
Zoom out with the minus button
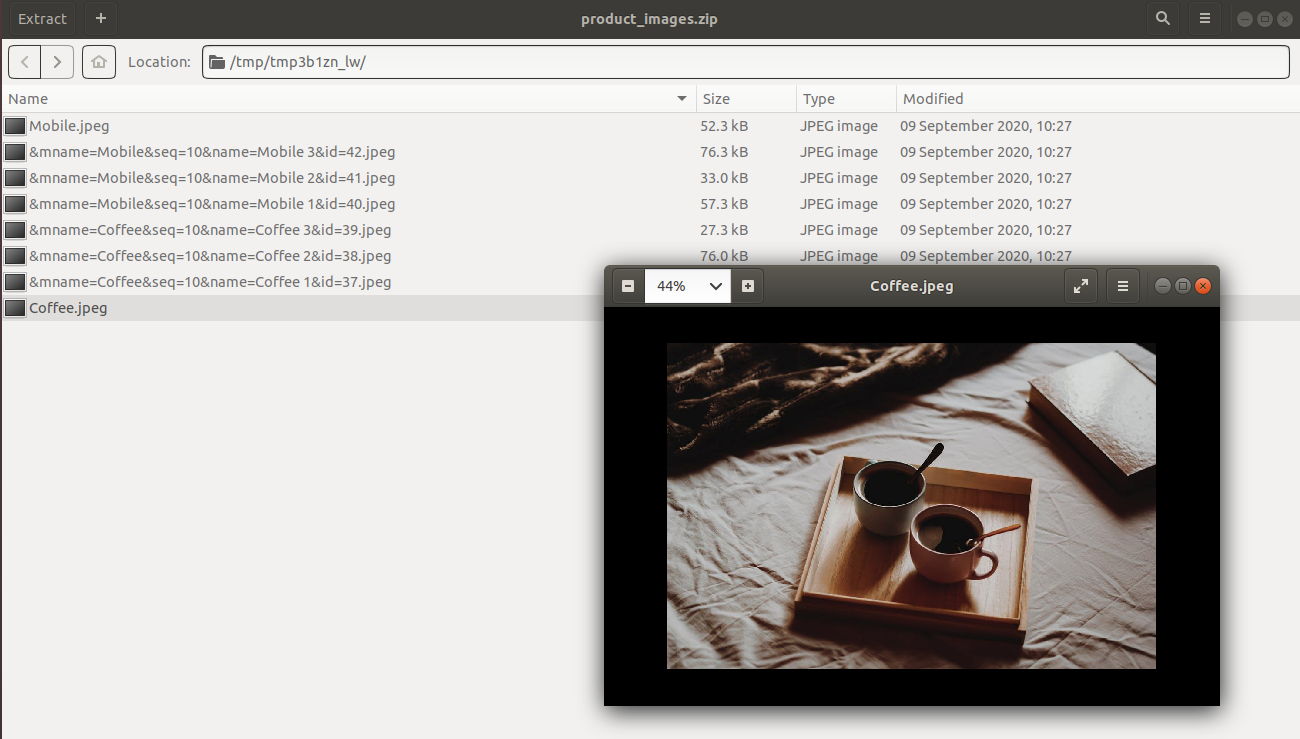[628, 286]
